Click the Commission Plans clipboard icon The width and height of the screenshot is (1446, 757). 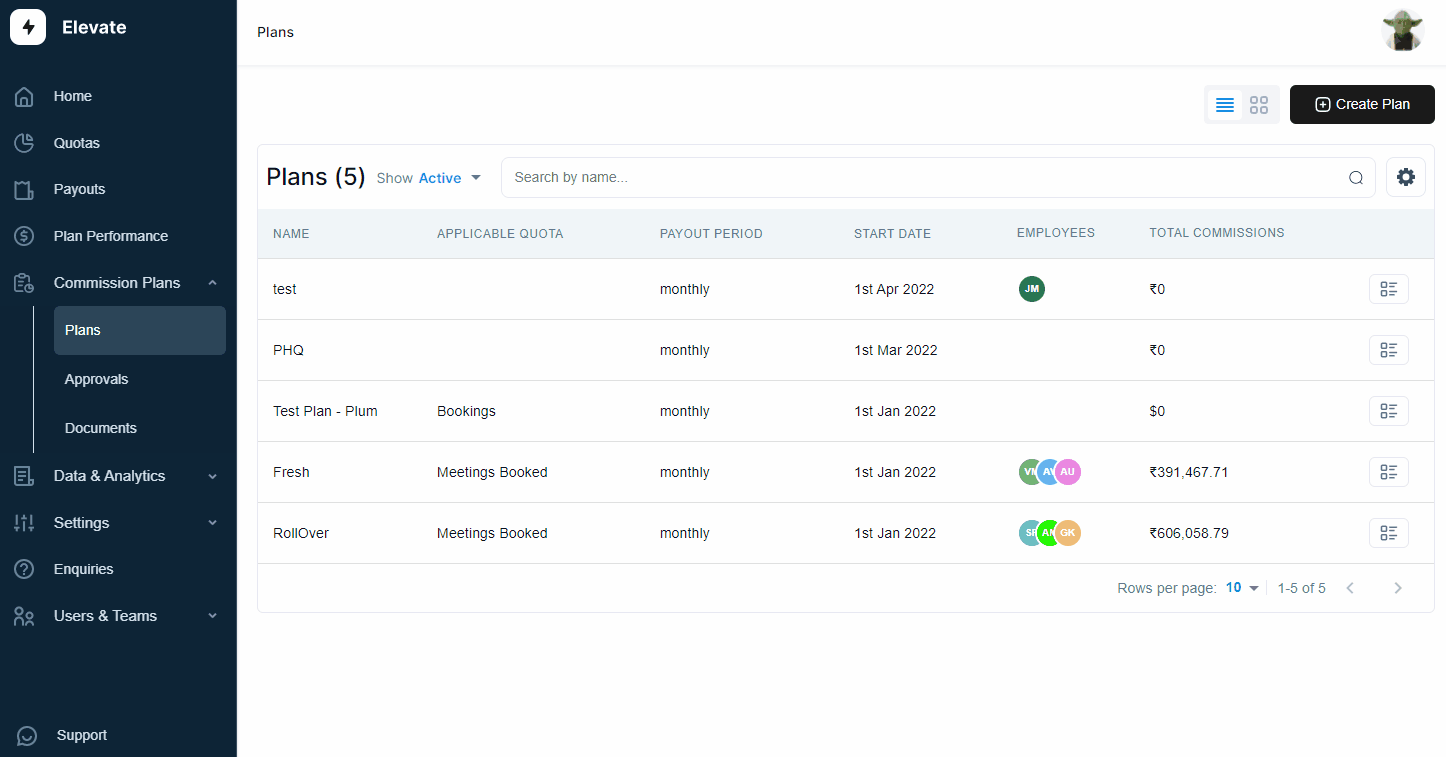24,283
